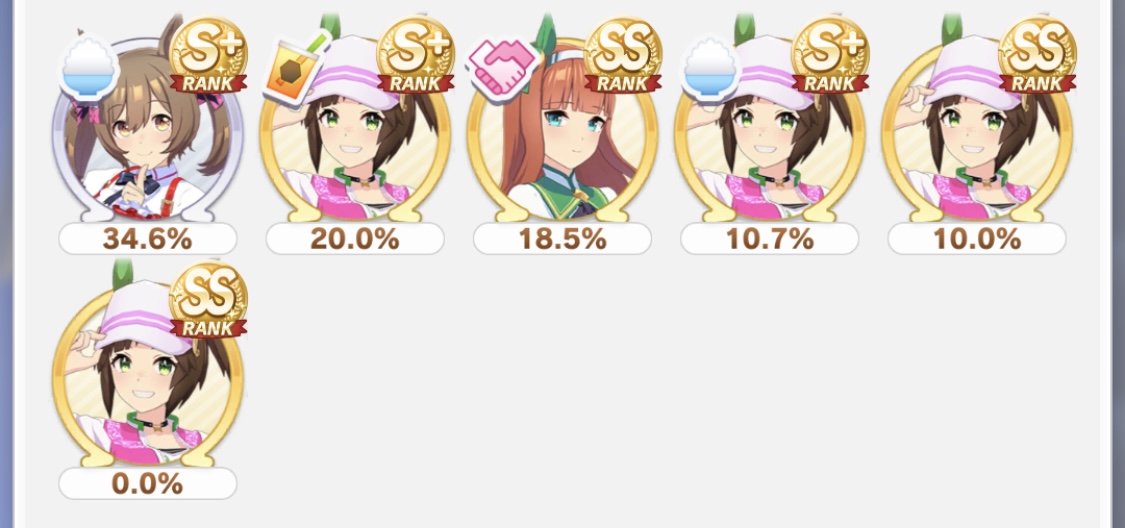
Task: Click the SS rank badge on the 10.0% character
Action: pos(1037,55)
